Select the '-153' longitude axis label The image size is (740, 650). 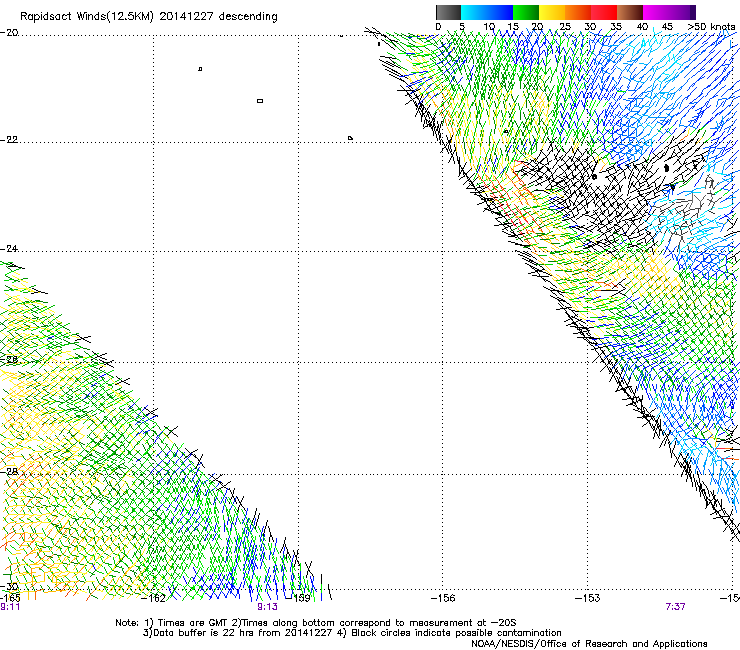pyautogui.click(x=588, y=599)
